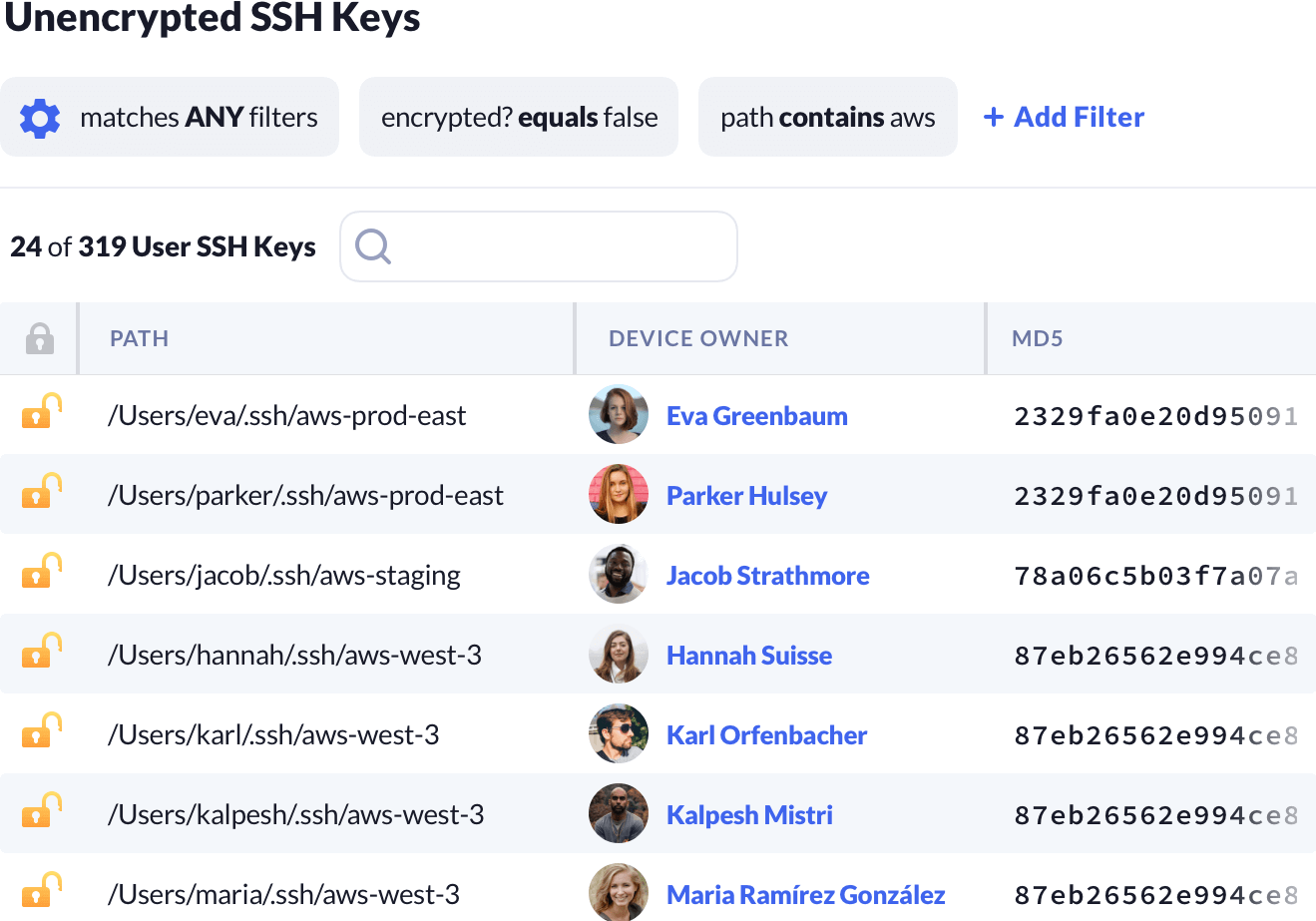Click the gear icon in filter settings
Viewport: 1316px width, 921px height.
[40, 118]
